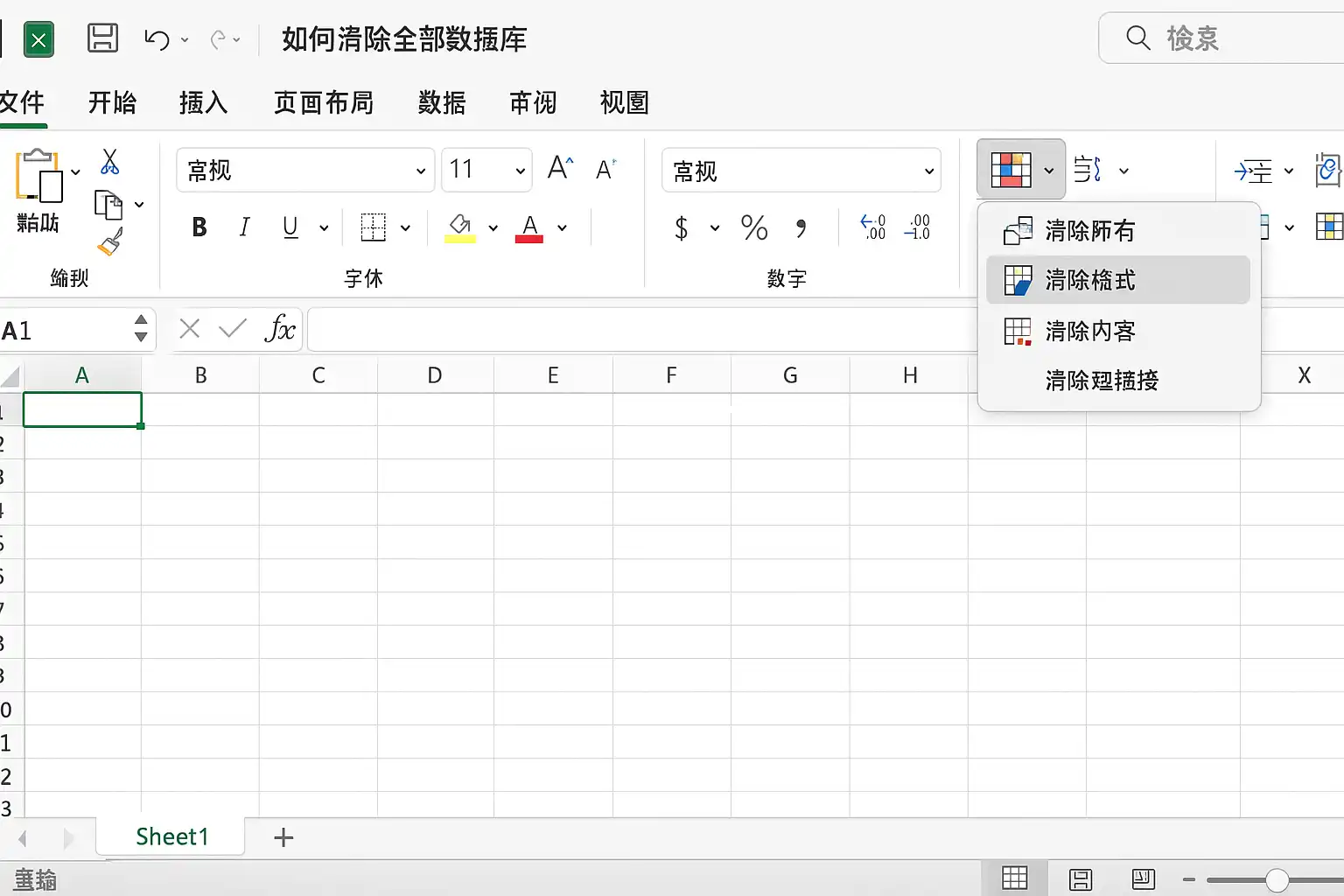Click the Insert Function fx icon
Image resolution: width=1344 pixels, height=896 pixels.
point(280,329)
